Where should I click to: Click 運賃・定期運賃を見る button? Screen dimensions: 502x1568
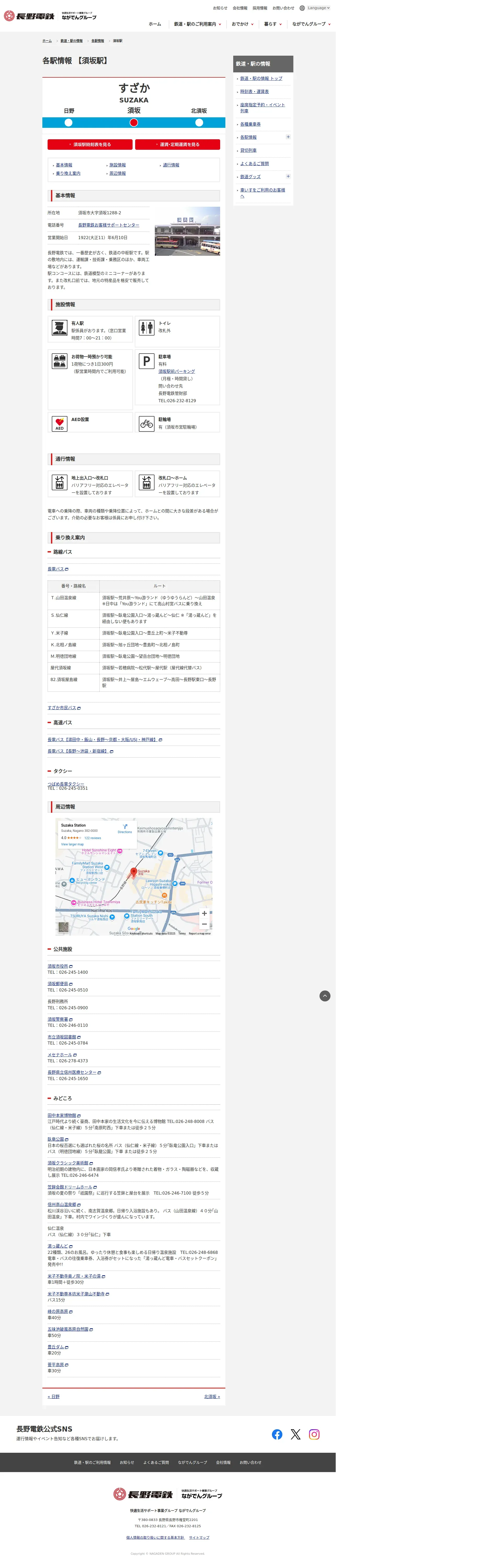pos(177,144)
